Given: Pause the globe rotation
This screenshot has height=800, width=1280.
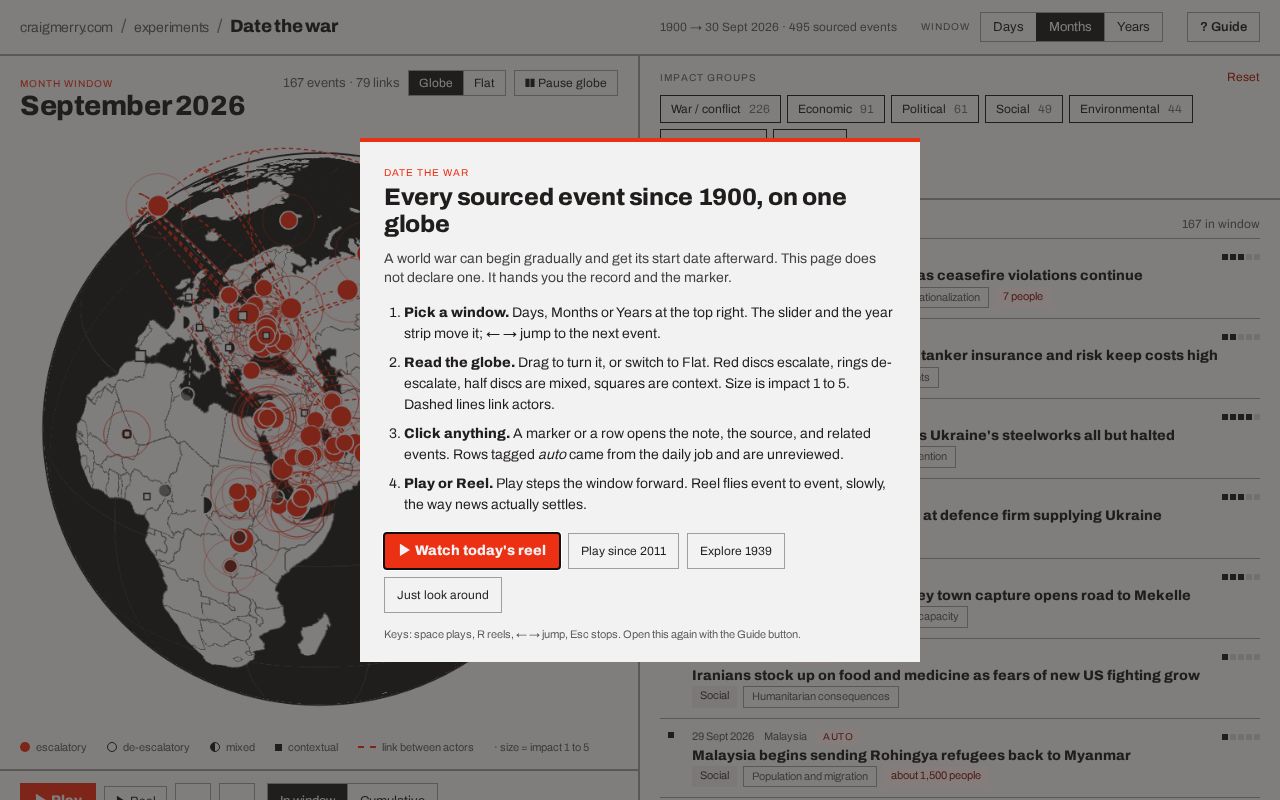Looking at the screenshot, I should pos(566,83).
